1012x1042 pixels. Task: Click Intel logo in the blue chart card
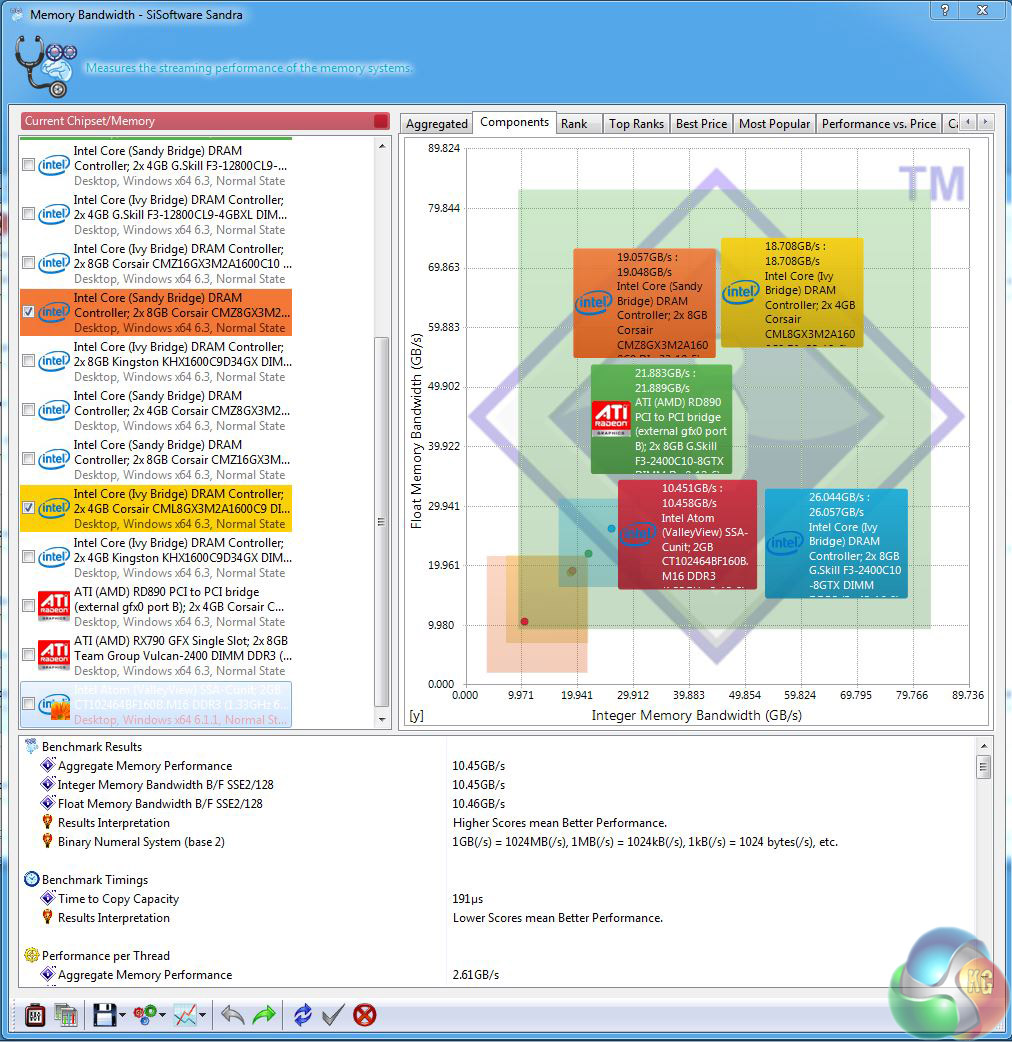[785, 542]
